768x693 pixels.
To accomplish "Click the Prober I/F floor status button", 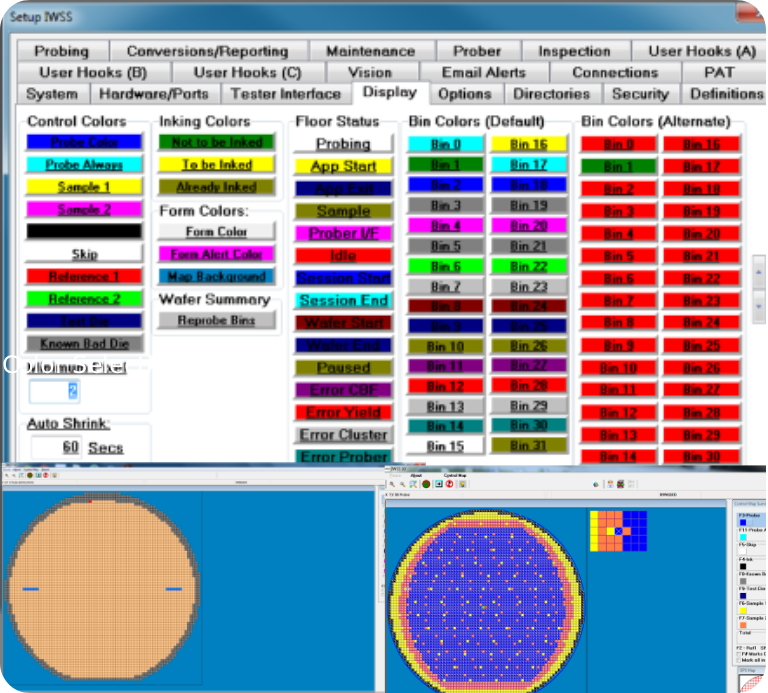I will tap(343, 233).
